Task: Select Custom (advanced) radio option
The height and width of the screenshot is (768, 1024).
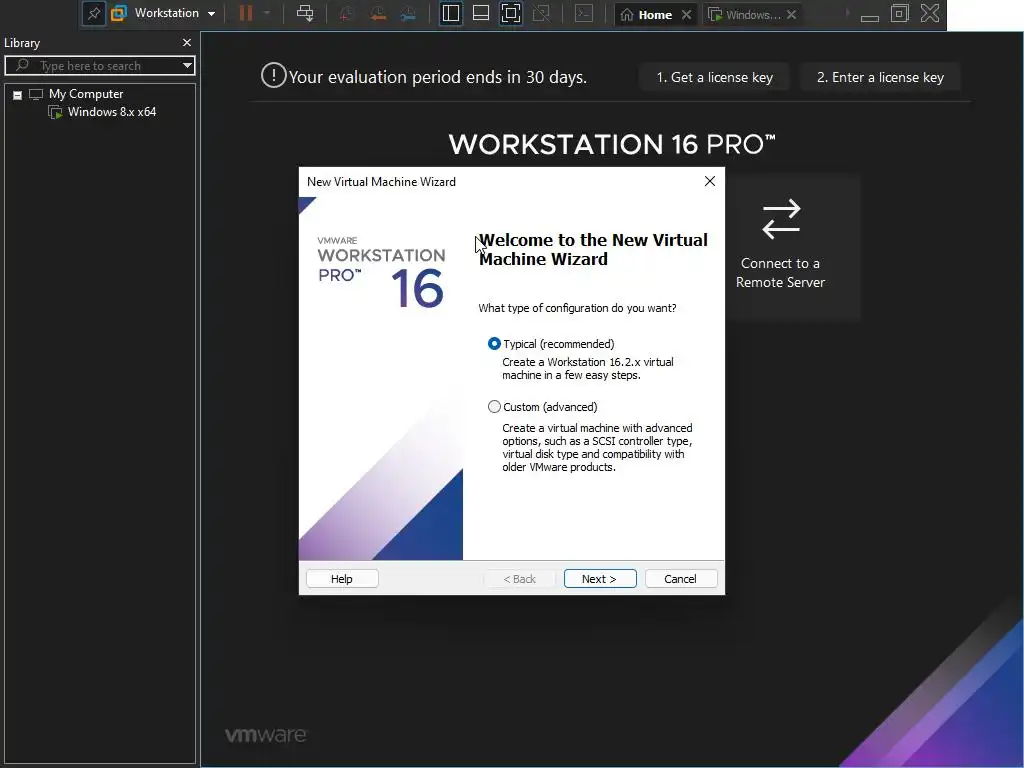Action: pyautogui.click(x=494, y=407)
